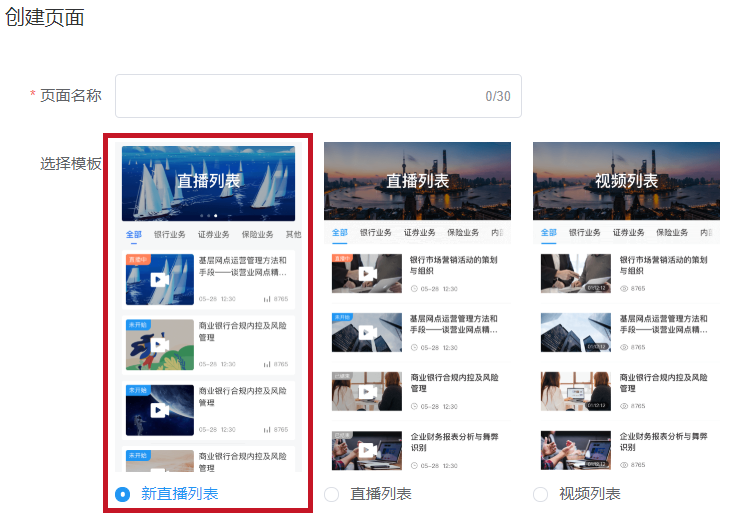Click play icon of 企业财务报表 item in 直播列表

click(x=367, y=451)
